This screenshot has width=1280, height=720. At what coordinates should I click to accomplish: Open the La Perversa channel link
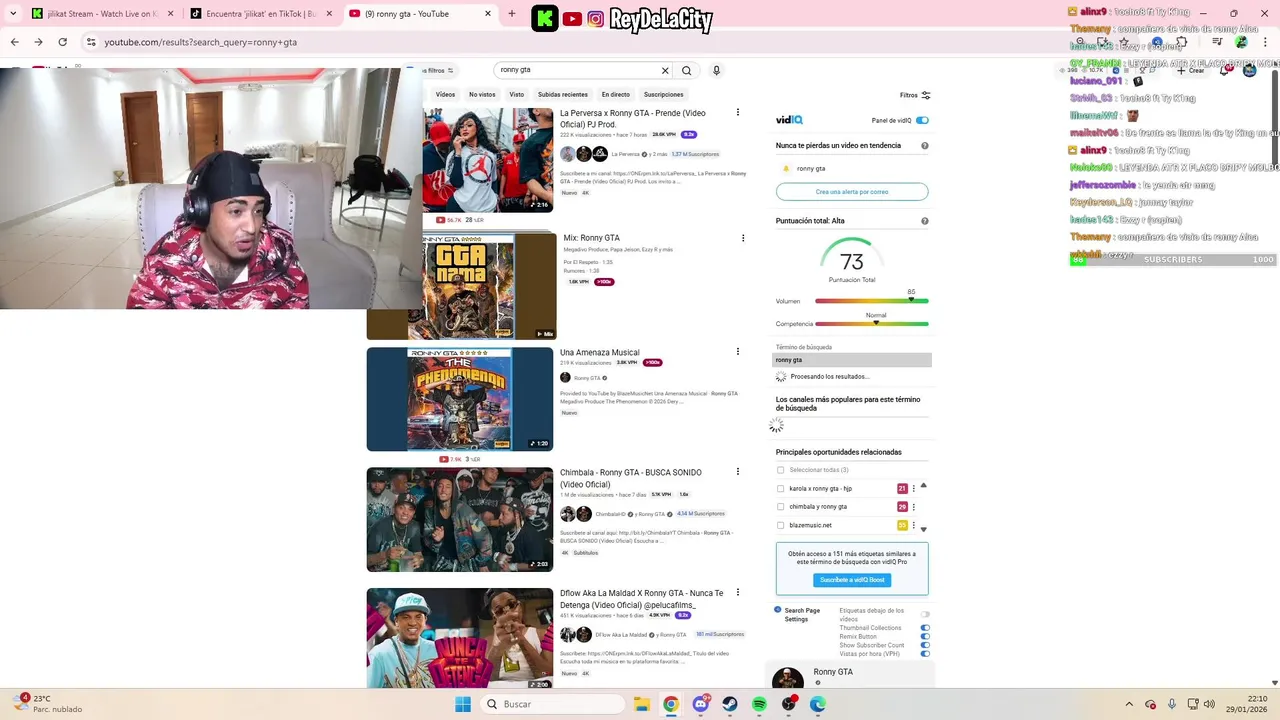(625, 154)
